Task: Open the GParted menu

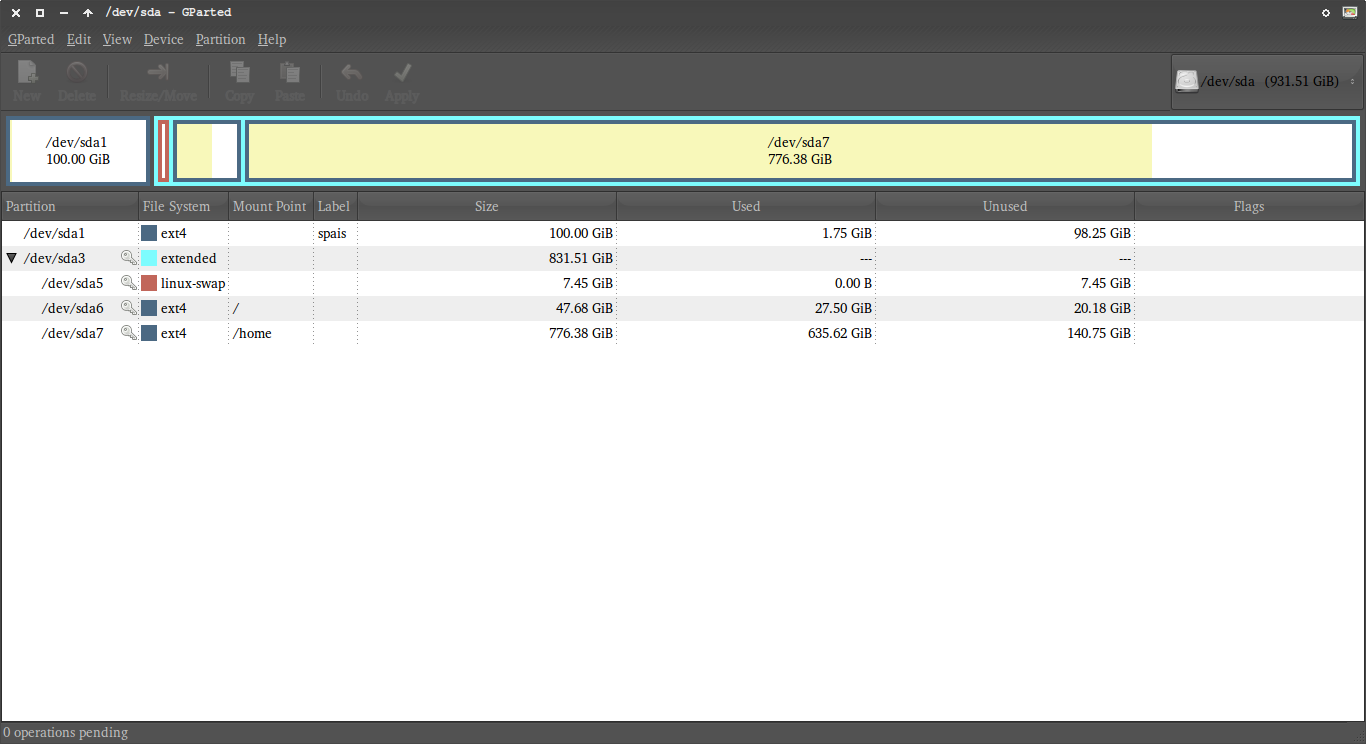Action: (x=31, y=39)
